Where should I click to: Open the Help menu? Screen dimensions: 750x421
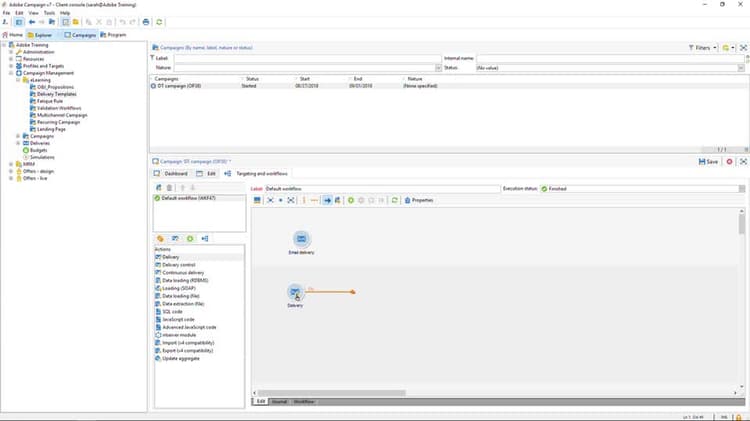point(65,13)
